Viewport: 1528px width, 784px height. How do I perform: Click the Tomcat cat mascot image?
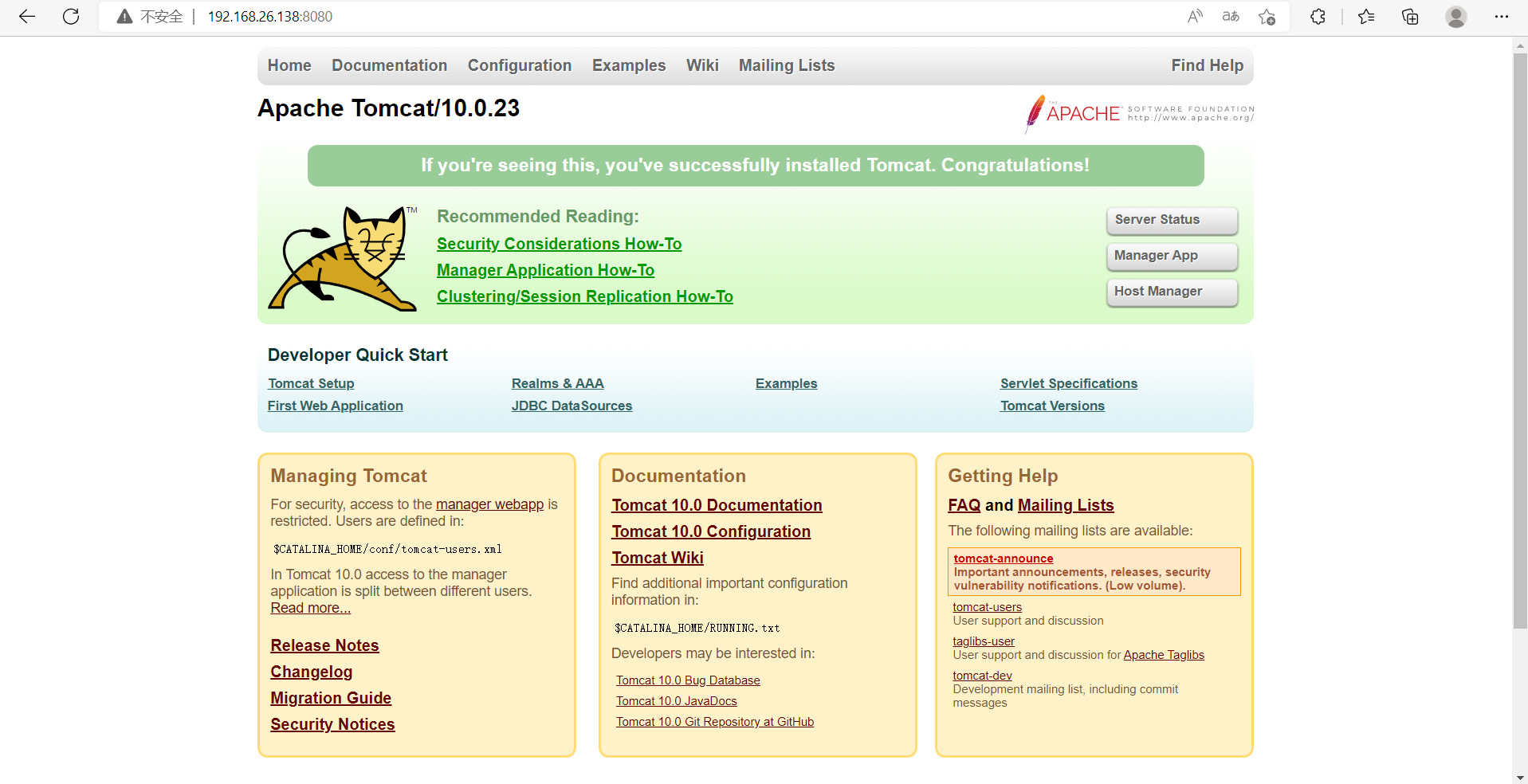[x=344, y=258]
